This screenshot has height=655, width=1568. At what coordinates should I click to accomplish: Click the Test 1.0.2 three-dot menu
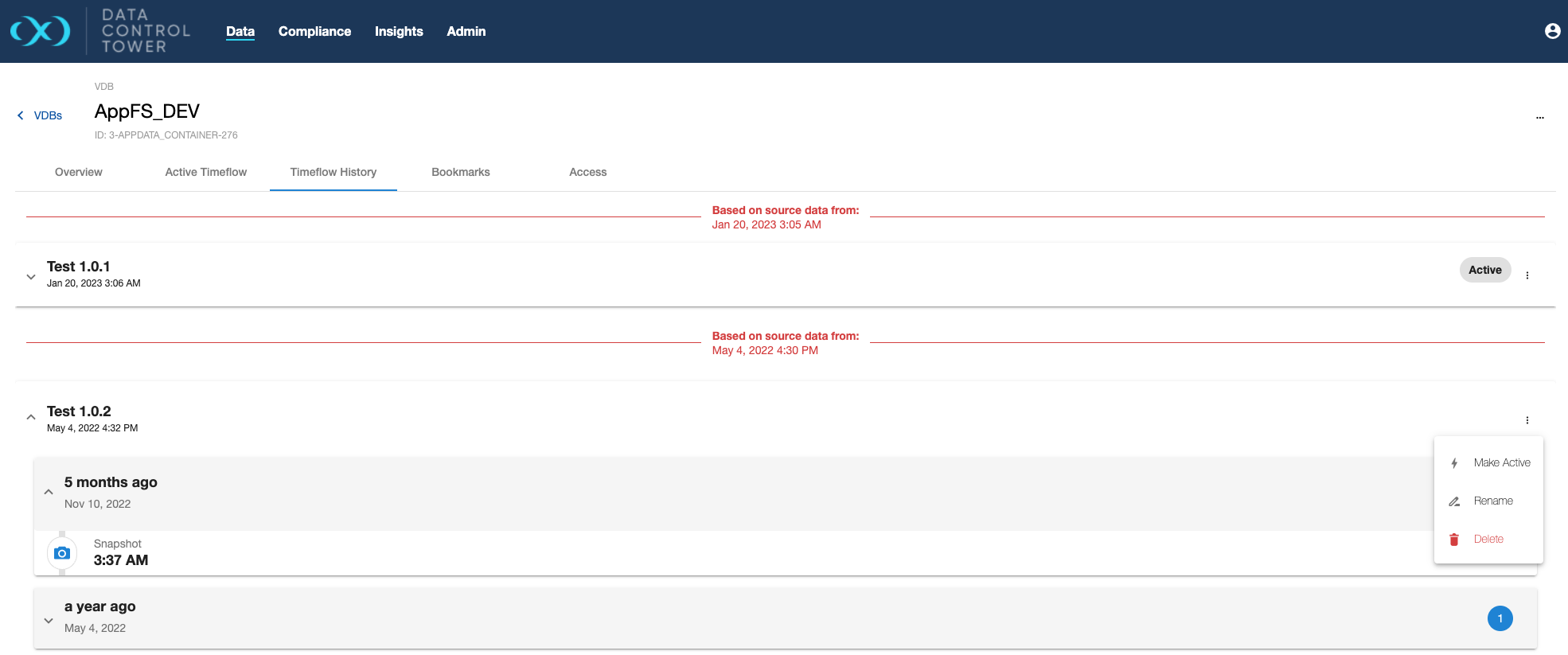tap(1527, 420)
